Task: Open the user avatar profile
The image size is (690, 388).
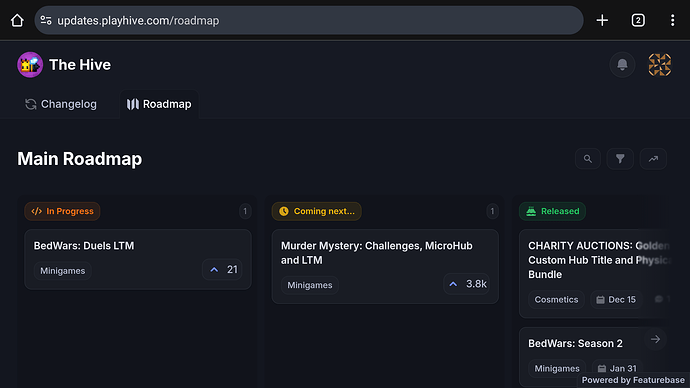Action: pyautogui.click(x=660, y=65)
